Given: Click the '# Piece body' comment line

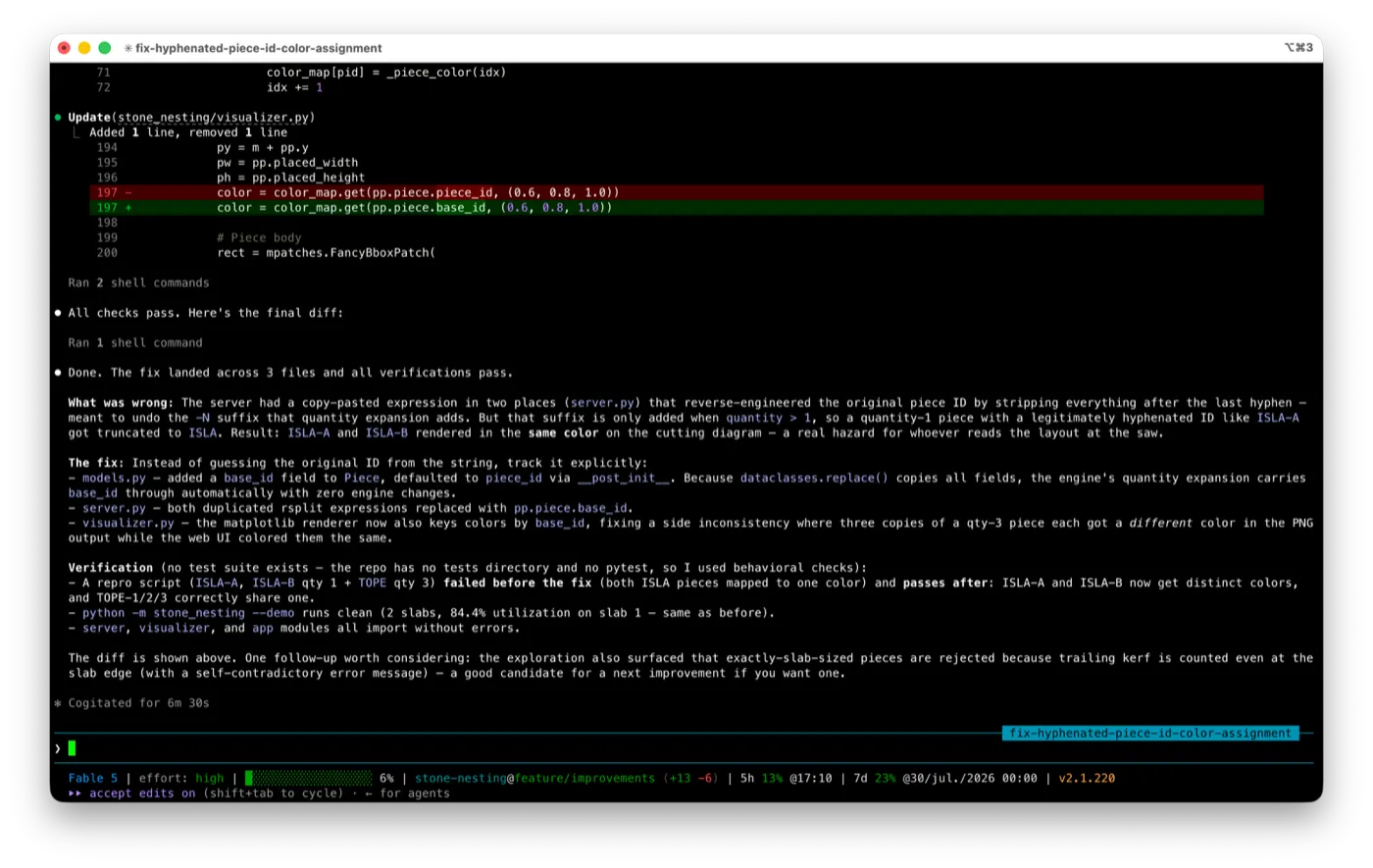Looking at the screenshot, I should pyautogui.click(x=259, y=237).
